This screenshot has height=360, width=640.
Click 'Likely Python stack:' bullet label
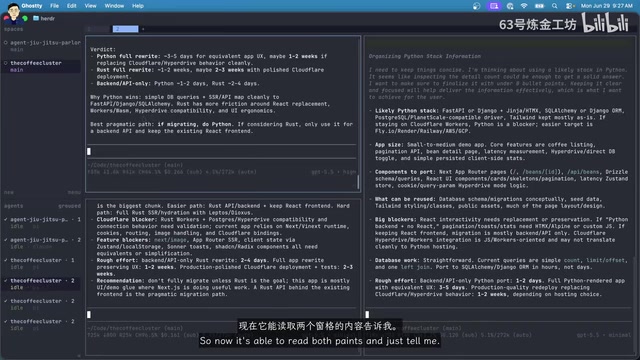pyautogui.click(x=407, y=111)
